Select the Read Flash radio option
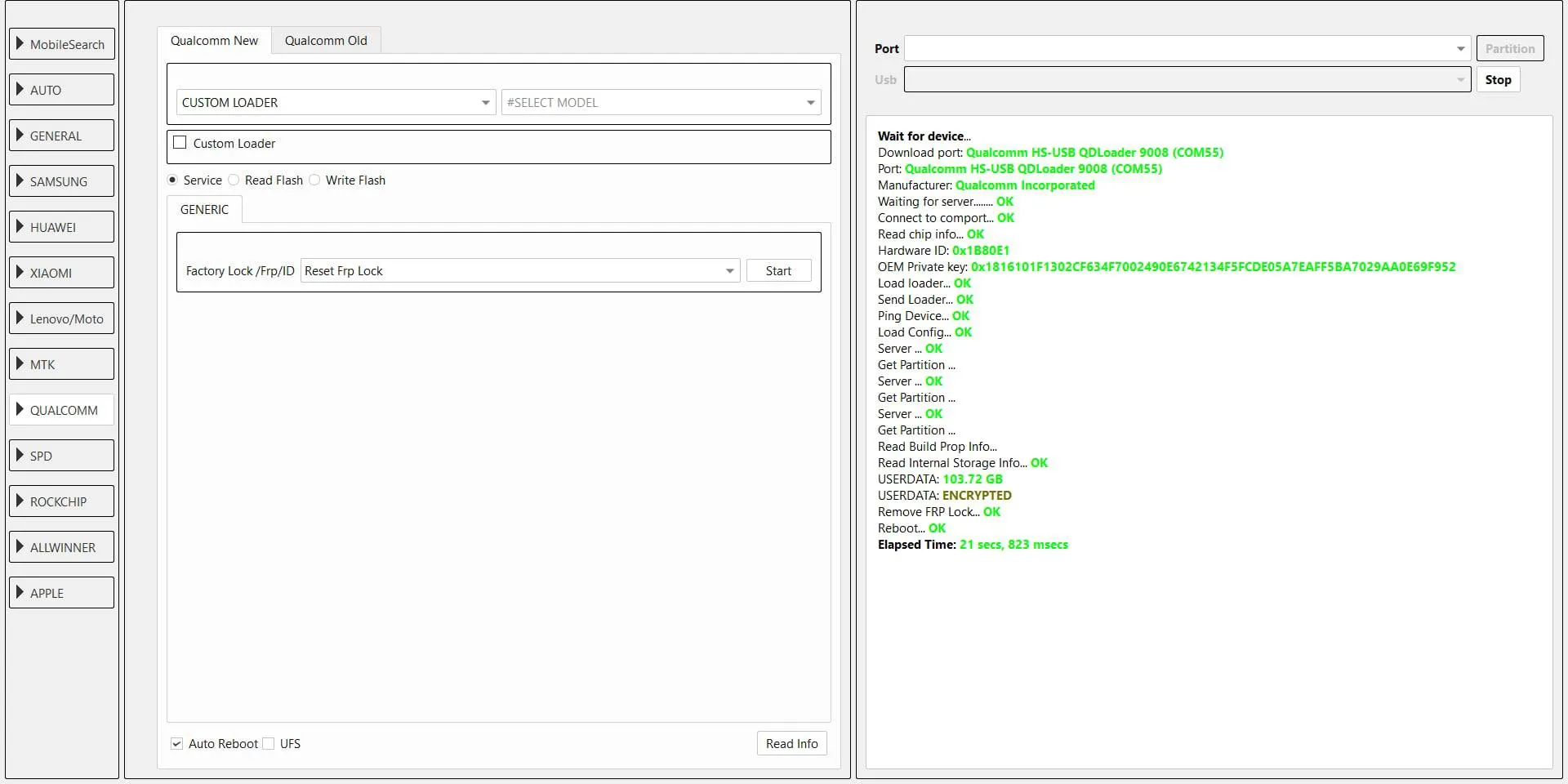 [x=234, y=180]
